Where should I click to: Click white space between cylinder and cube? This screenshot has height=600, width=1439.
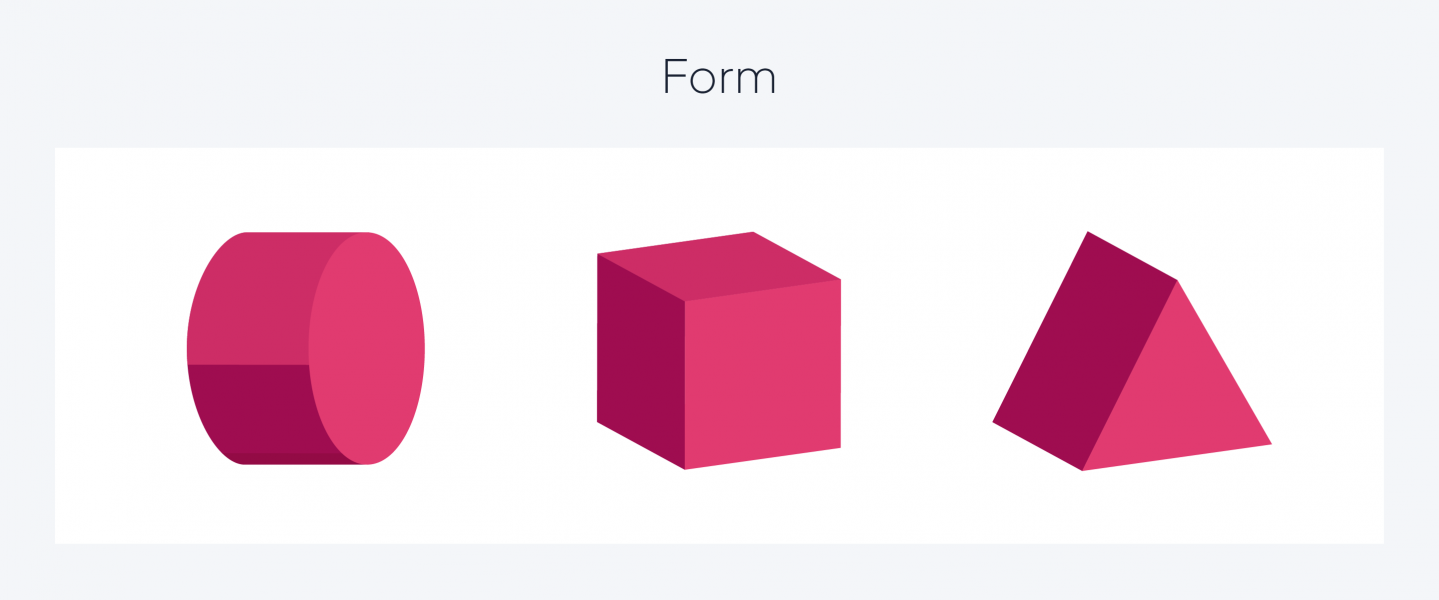pos(510,348)
